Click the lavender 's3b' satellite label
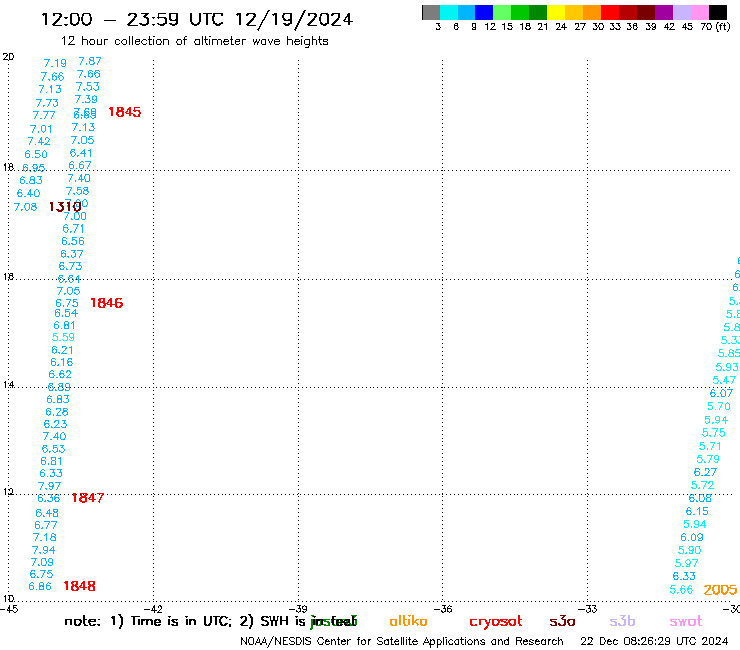Screen dimensions: 740x650 click(x=622, y=621)
